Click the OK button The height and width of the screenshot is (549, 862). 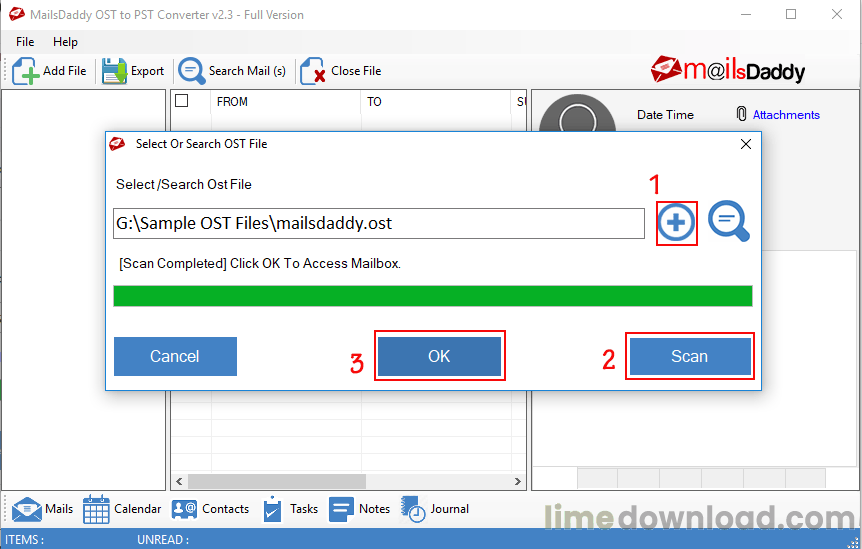click(439, 356)
